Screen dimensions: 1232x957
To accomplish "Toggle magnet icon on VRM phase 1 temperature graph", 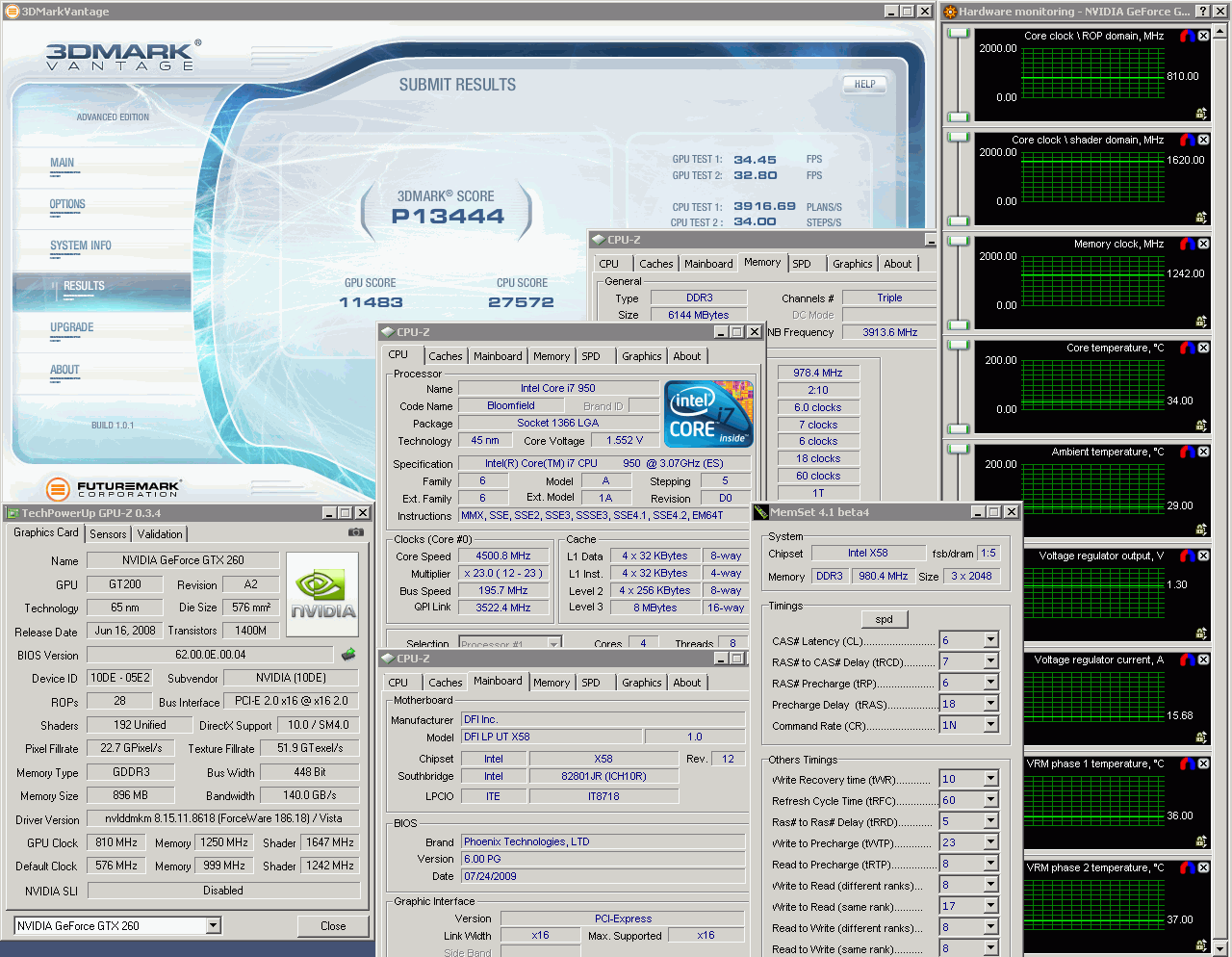I will click(1187, 763).
